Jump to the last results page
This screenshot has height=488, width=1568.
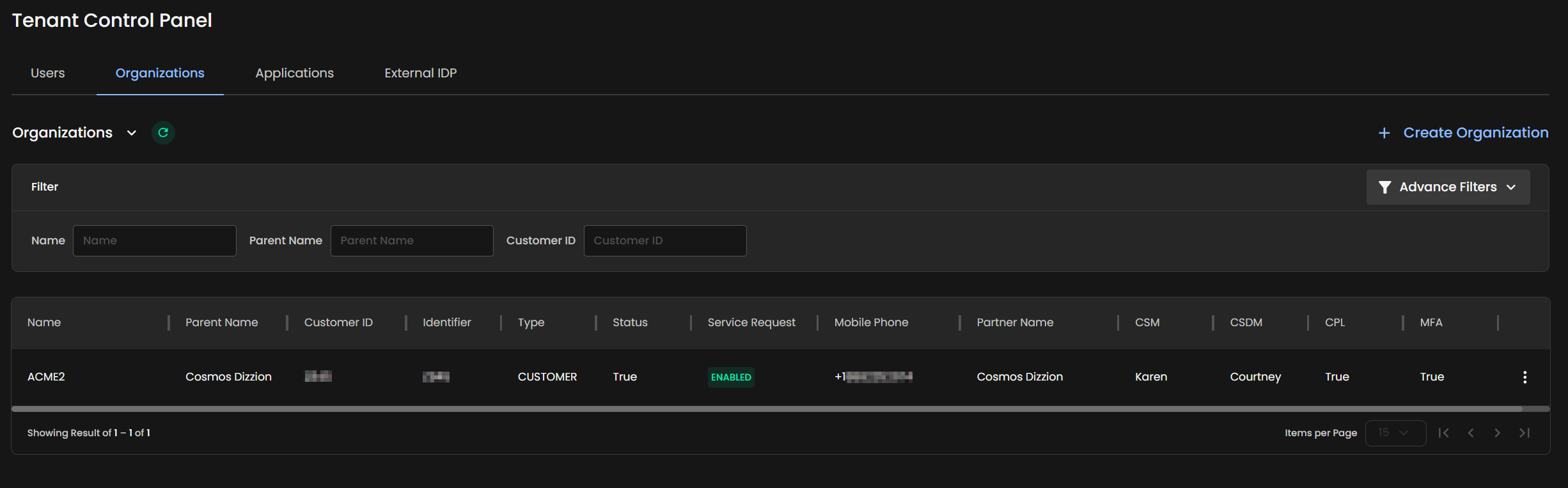pos(1525,433)
